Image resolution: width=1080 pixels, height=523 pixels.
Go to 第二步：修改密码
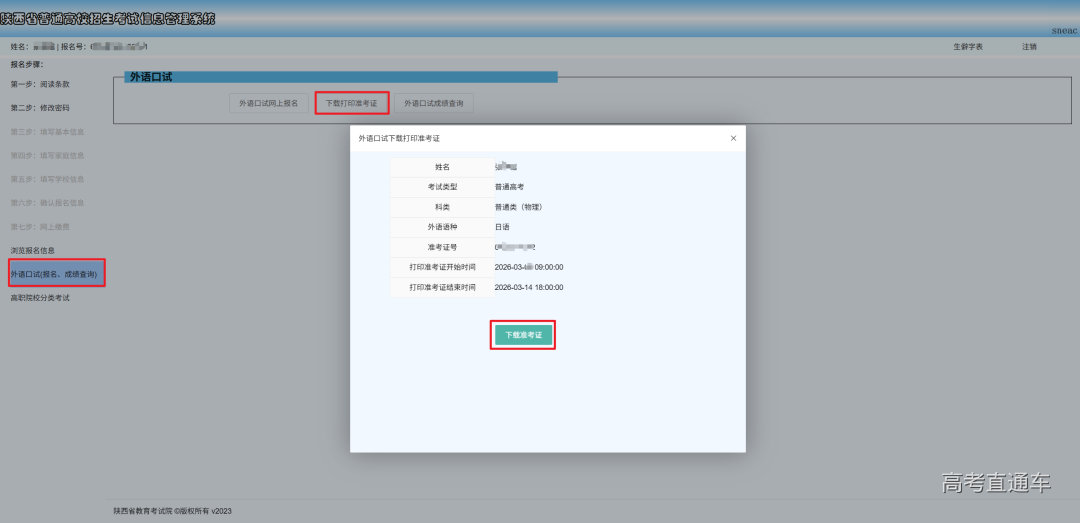click(40, 108)
